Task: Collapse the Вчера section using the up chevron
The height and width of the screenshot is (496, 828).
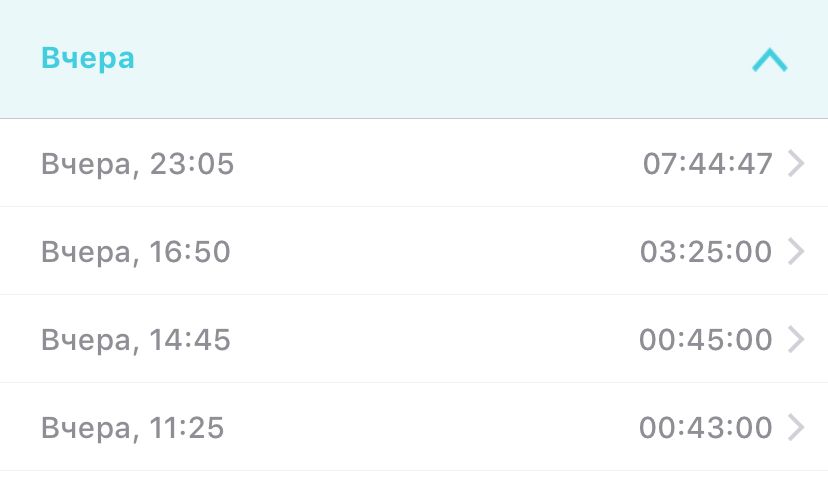Action: pos(769,61)
